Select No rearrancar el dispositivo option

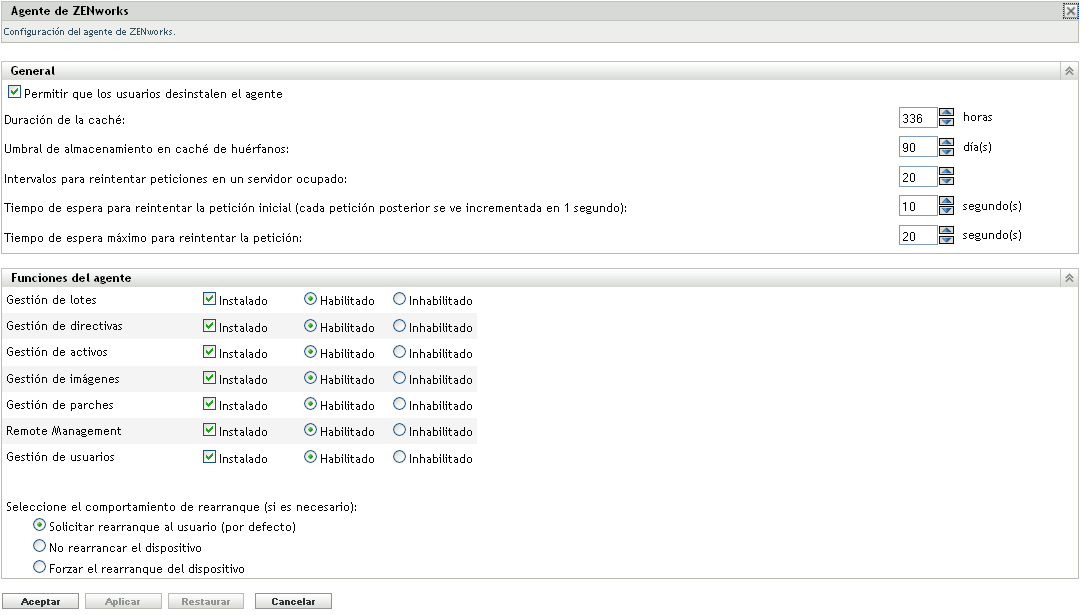[x=40, y=546]
